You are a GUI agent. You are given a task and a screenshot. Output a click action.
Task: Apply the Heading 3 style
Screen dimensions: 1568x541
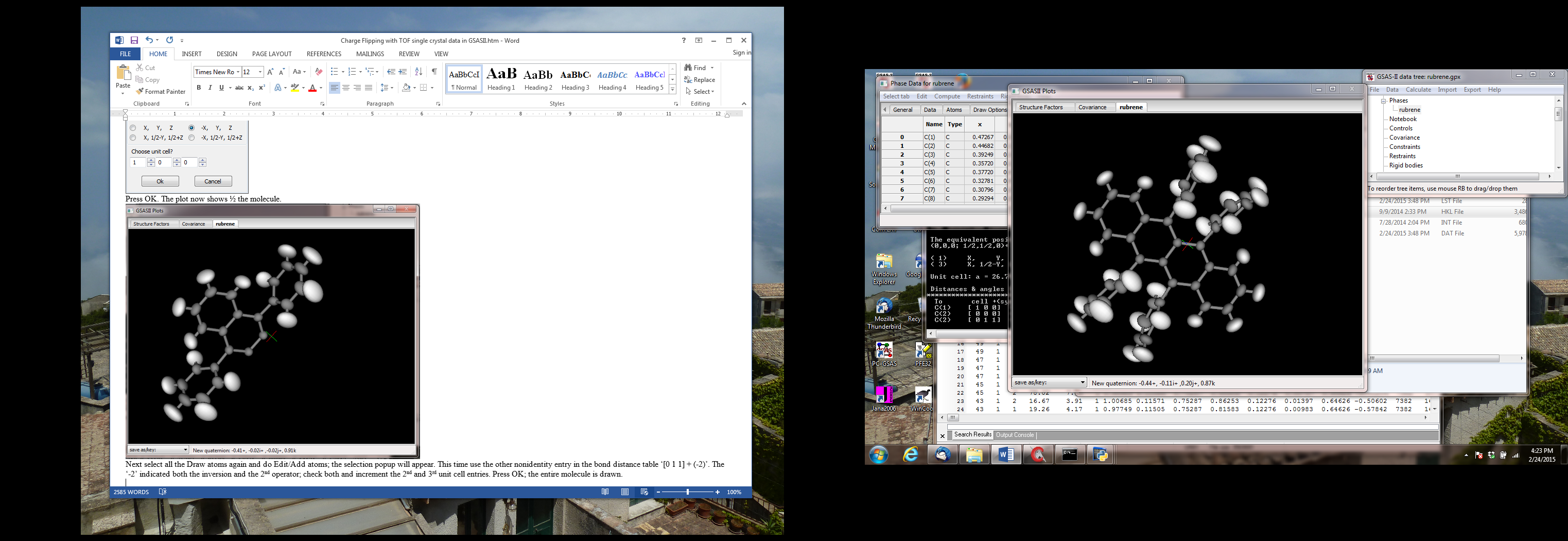[x=575, y=79]
